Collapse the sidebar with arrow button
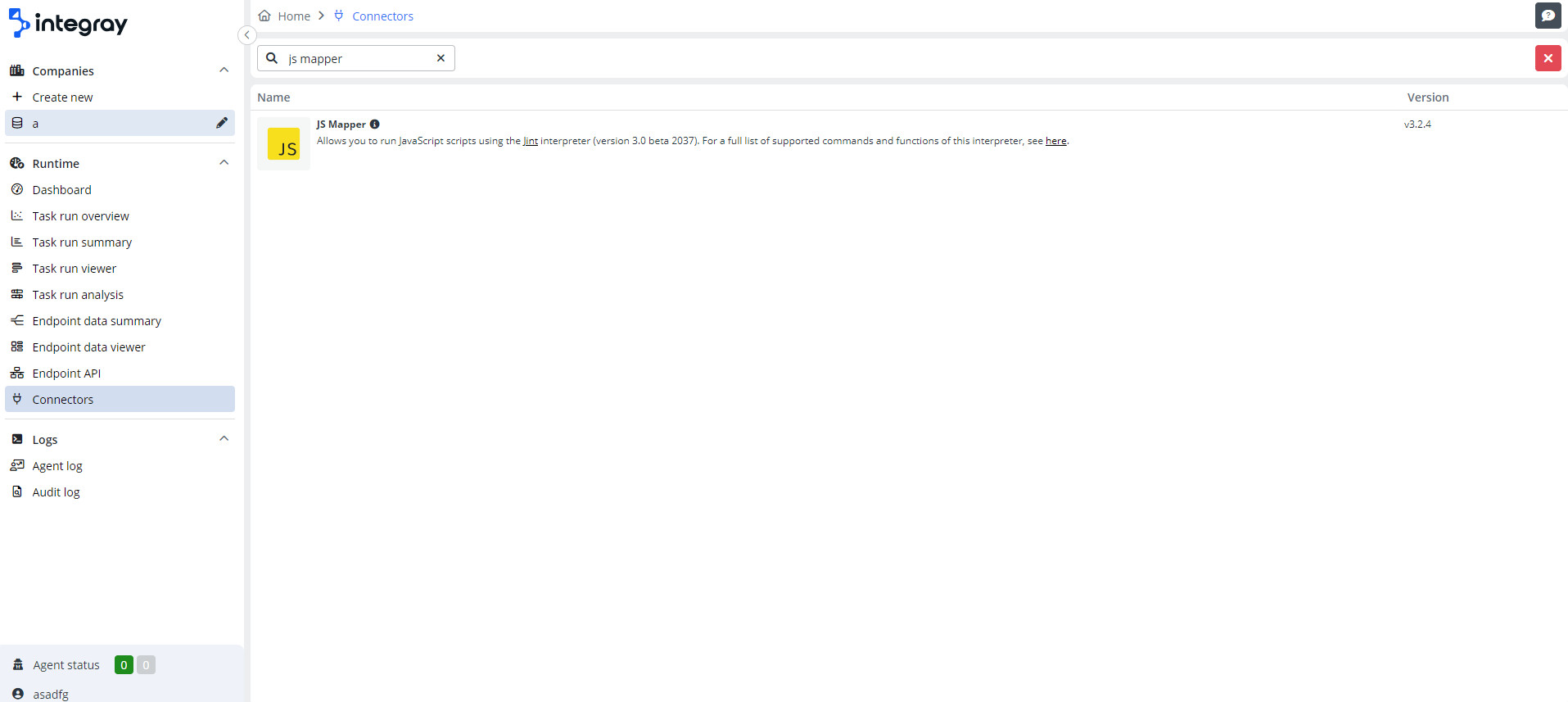The image size is (1568, 702). (246, 35)
